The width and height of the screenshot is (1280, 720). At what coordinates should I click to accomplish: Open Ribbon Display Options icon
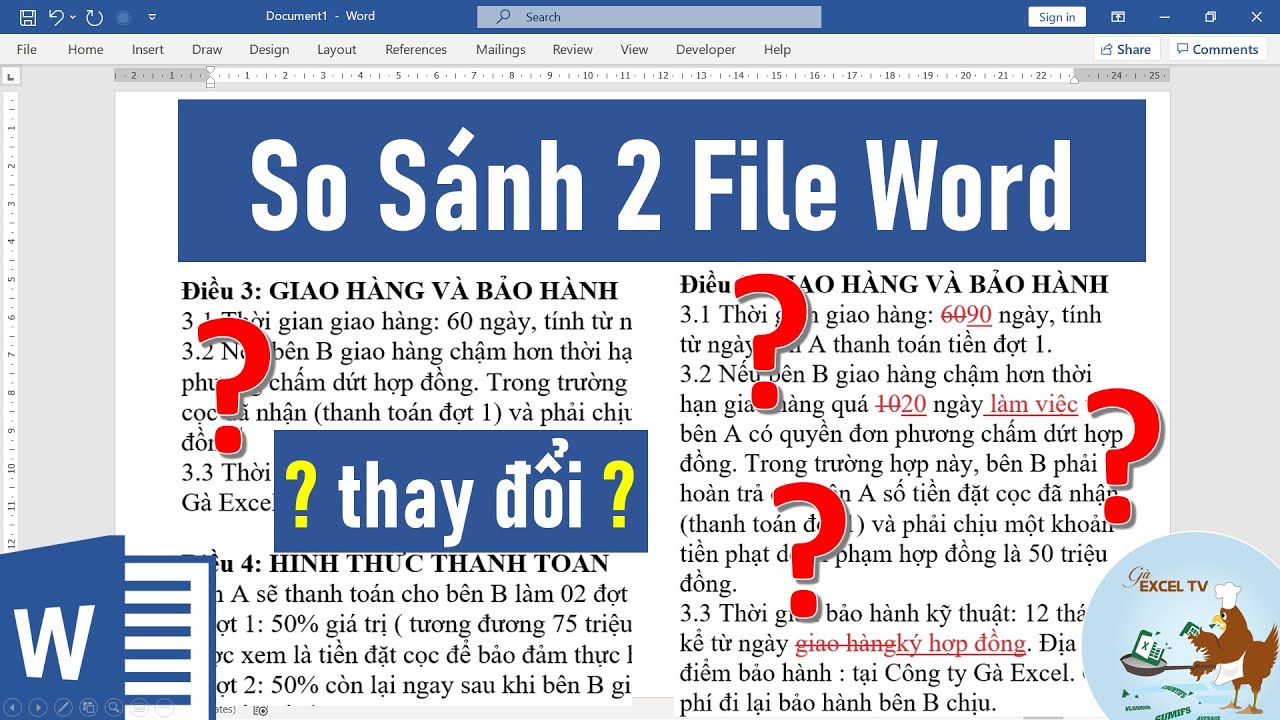click(x=1118, y=17)
